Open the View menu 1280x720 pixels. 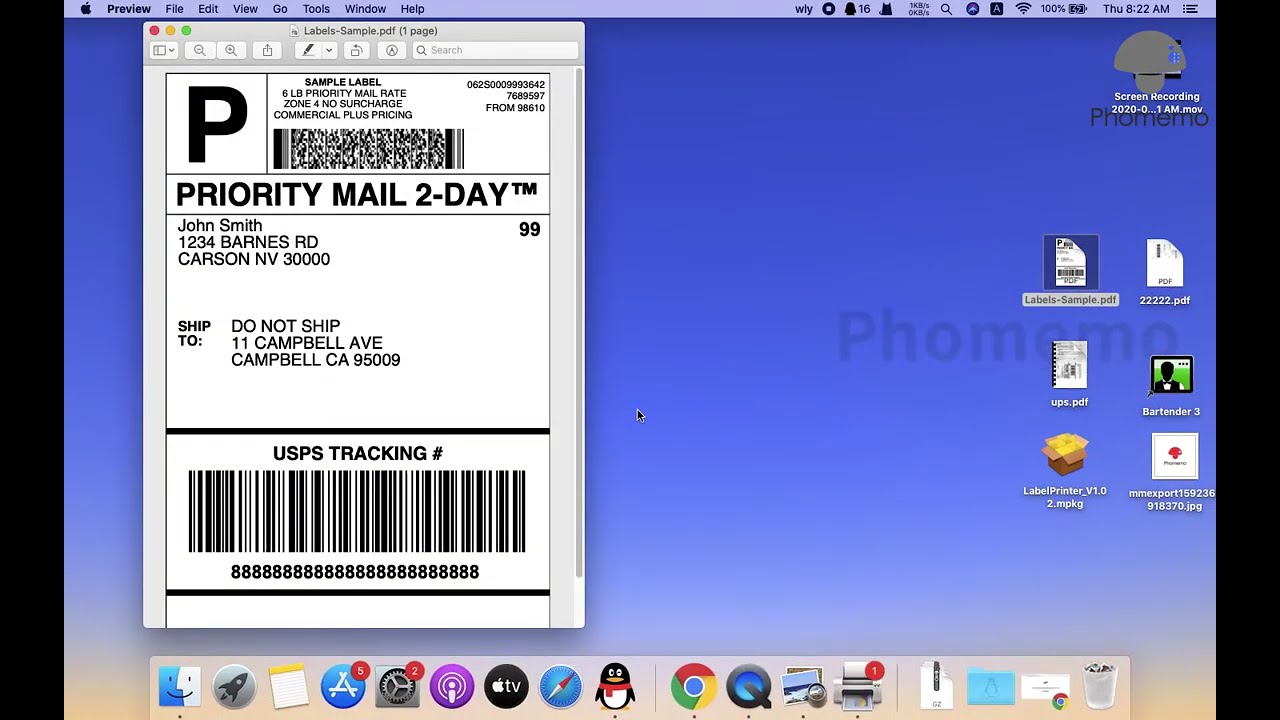point(245,9)
